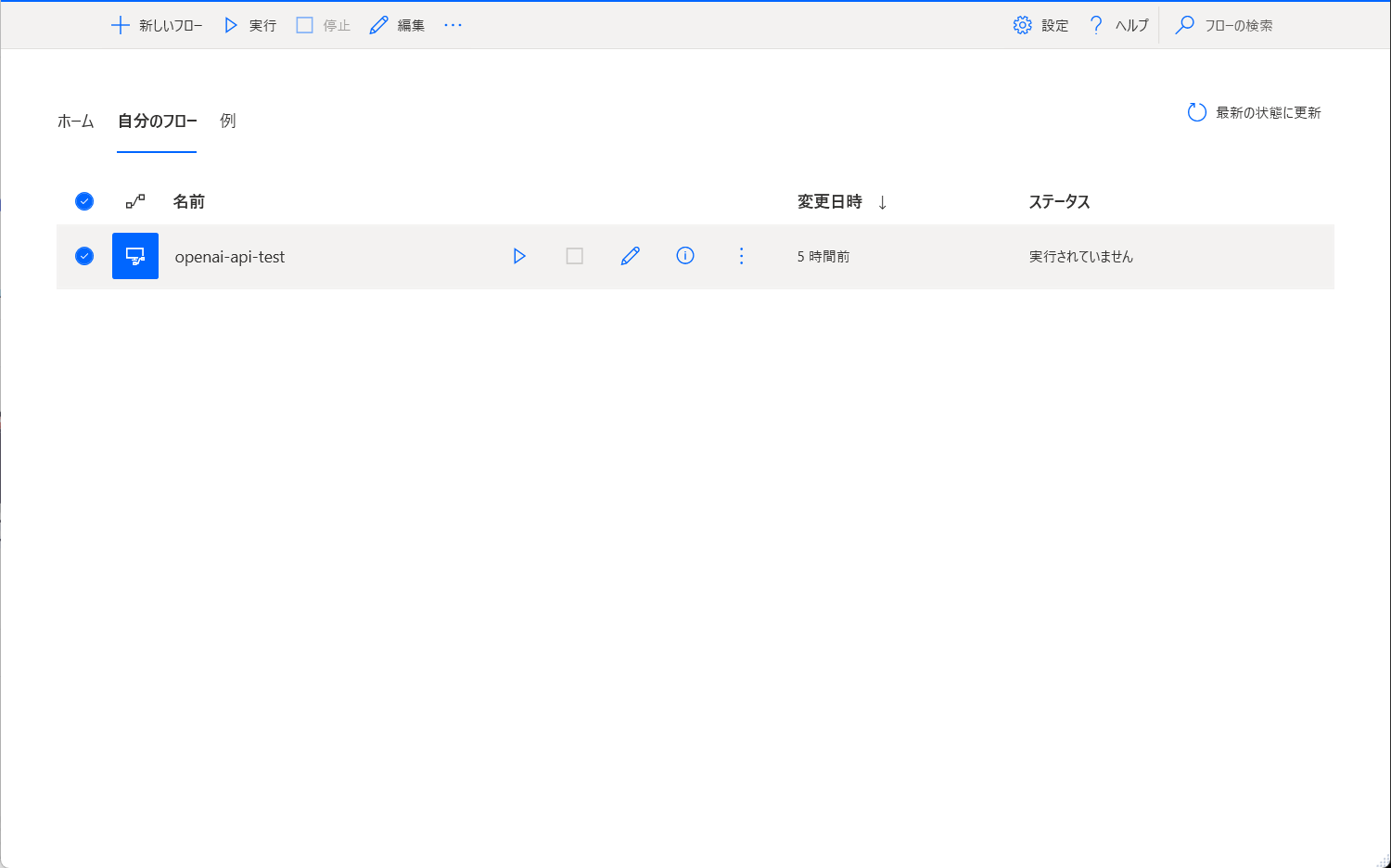The width and height of the screenshot is (1391, 868).
Task: Open the 例 tab
Action: click(x=228, y=121)
